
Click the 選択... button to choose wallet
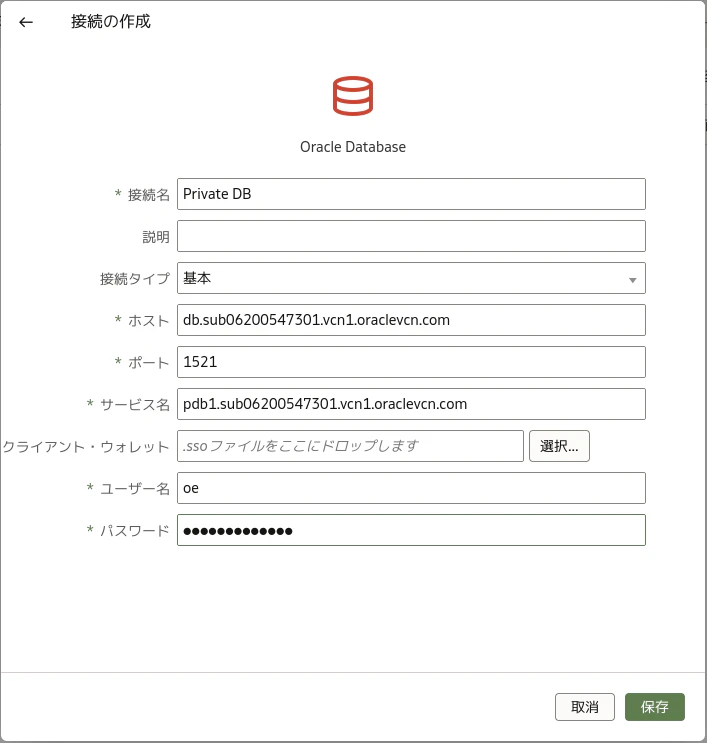(559, 446)
